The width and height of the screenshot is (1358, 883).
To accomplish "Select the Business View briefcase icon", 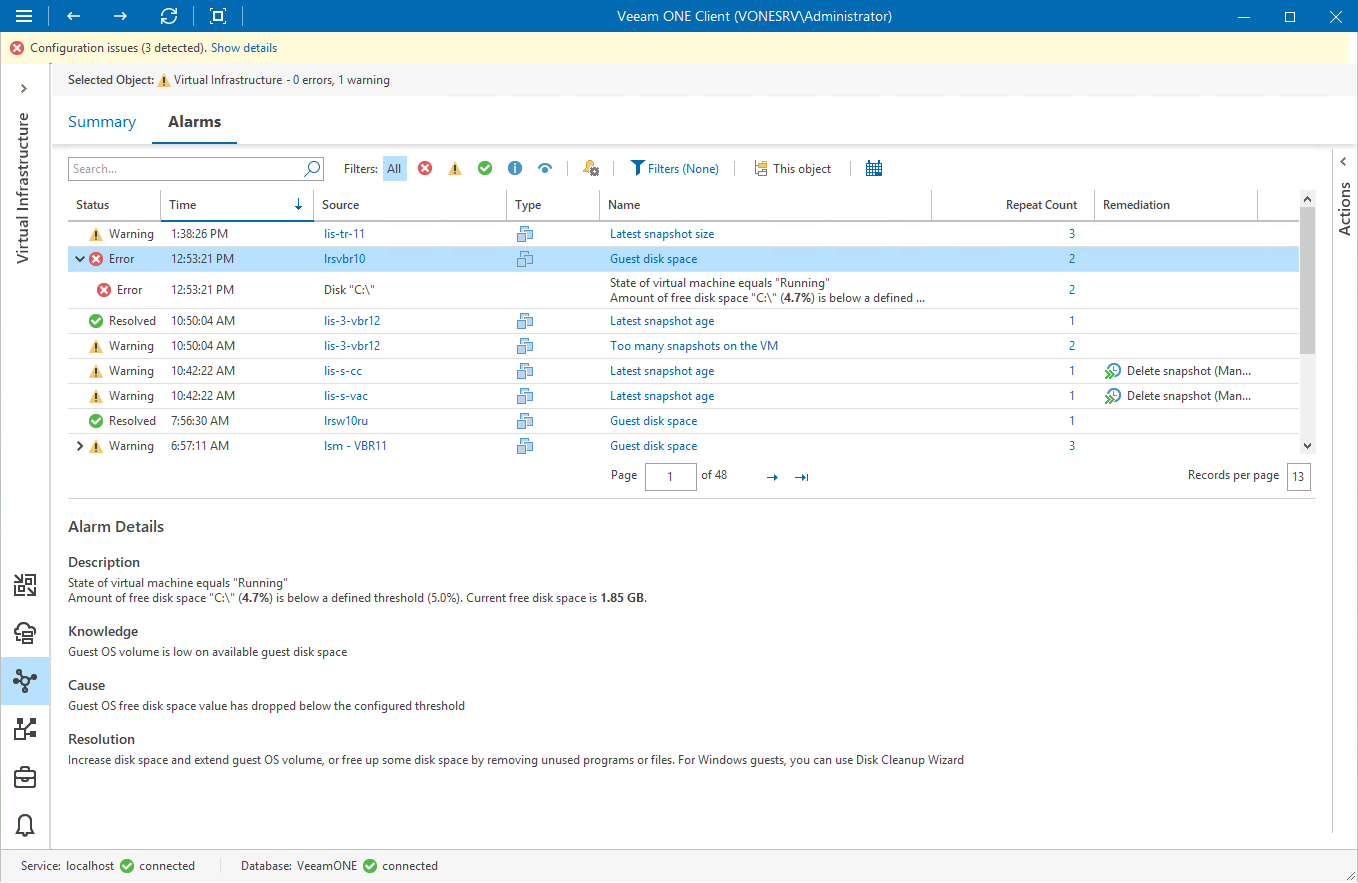I will [25, 777].
